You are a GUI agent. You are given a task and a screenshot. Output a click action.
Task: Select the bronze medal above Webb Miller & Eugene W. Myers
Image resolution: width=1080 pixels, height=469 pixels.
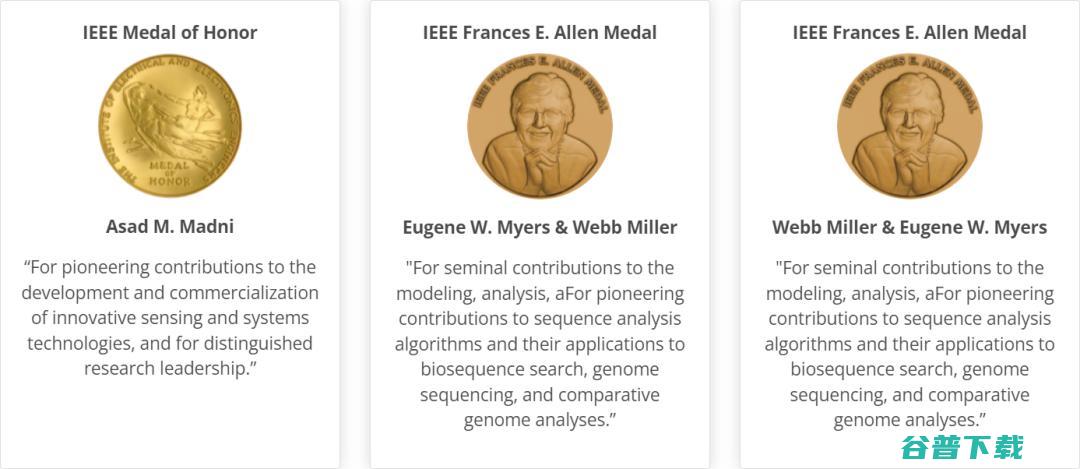[909, 126]
